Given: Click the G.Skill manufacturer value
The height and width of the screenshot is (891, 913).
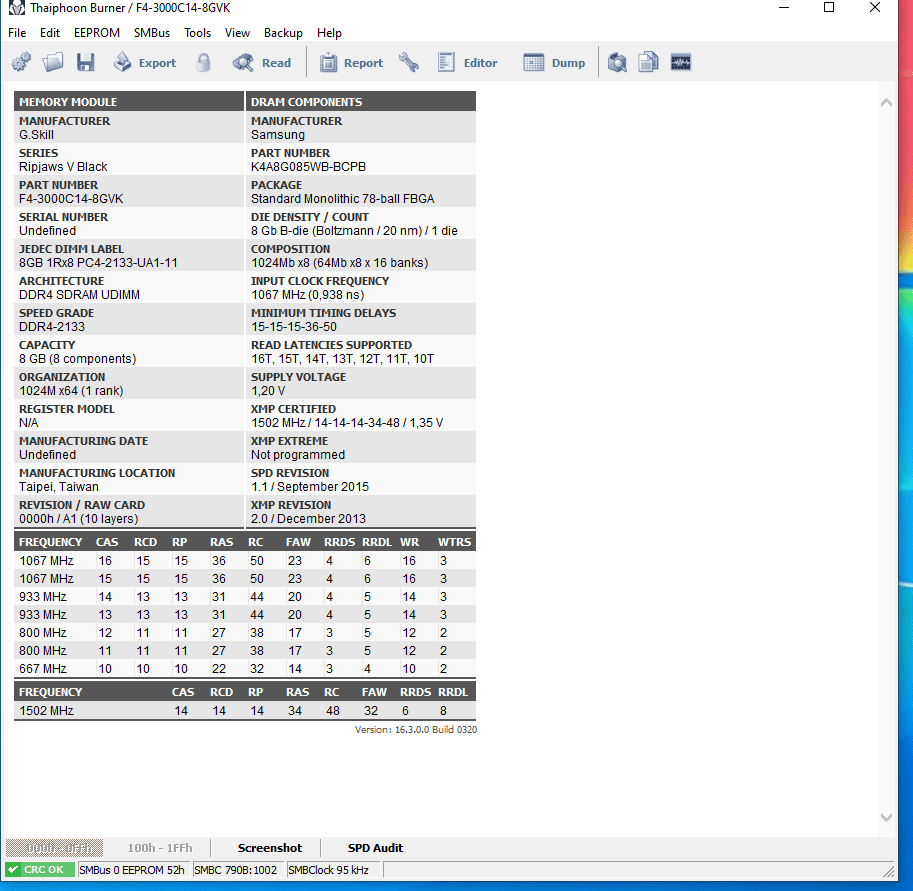Looking at the screenshot, I should (x=36, y=135).
